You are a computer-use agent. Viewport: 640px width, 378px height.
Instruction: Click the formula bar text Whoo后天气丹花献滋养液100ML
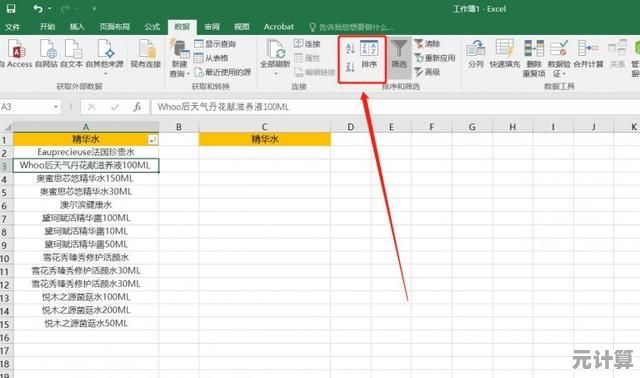tap(223, 107)
